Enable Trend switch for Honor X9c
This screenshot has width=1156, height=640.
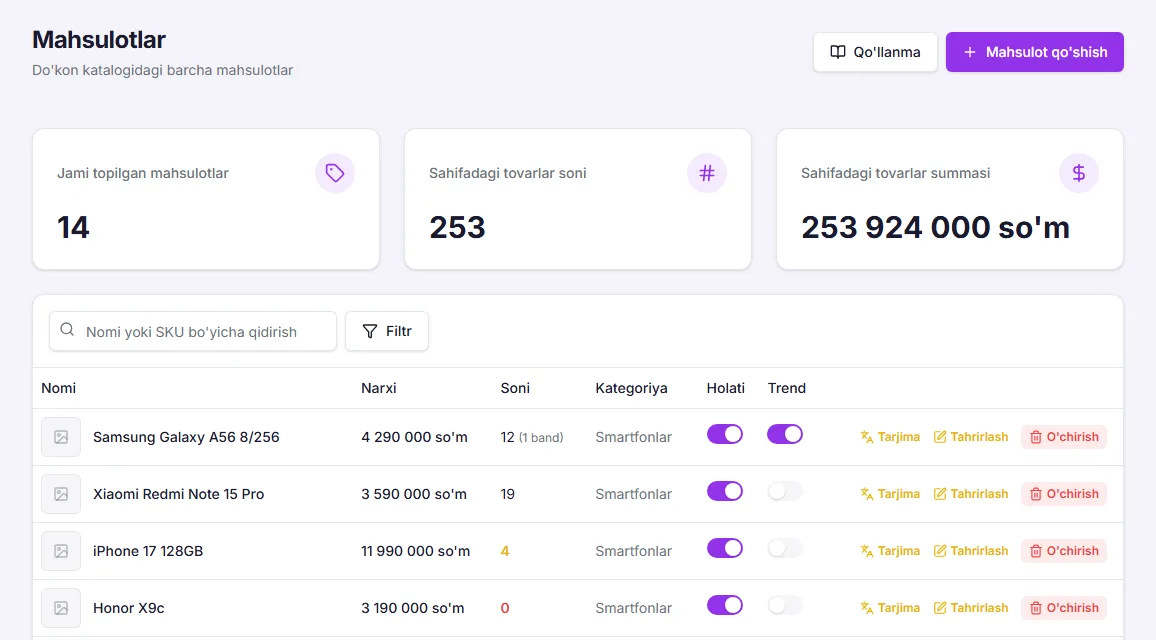[x=784, y=605]
